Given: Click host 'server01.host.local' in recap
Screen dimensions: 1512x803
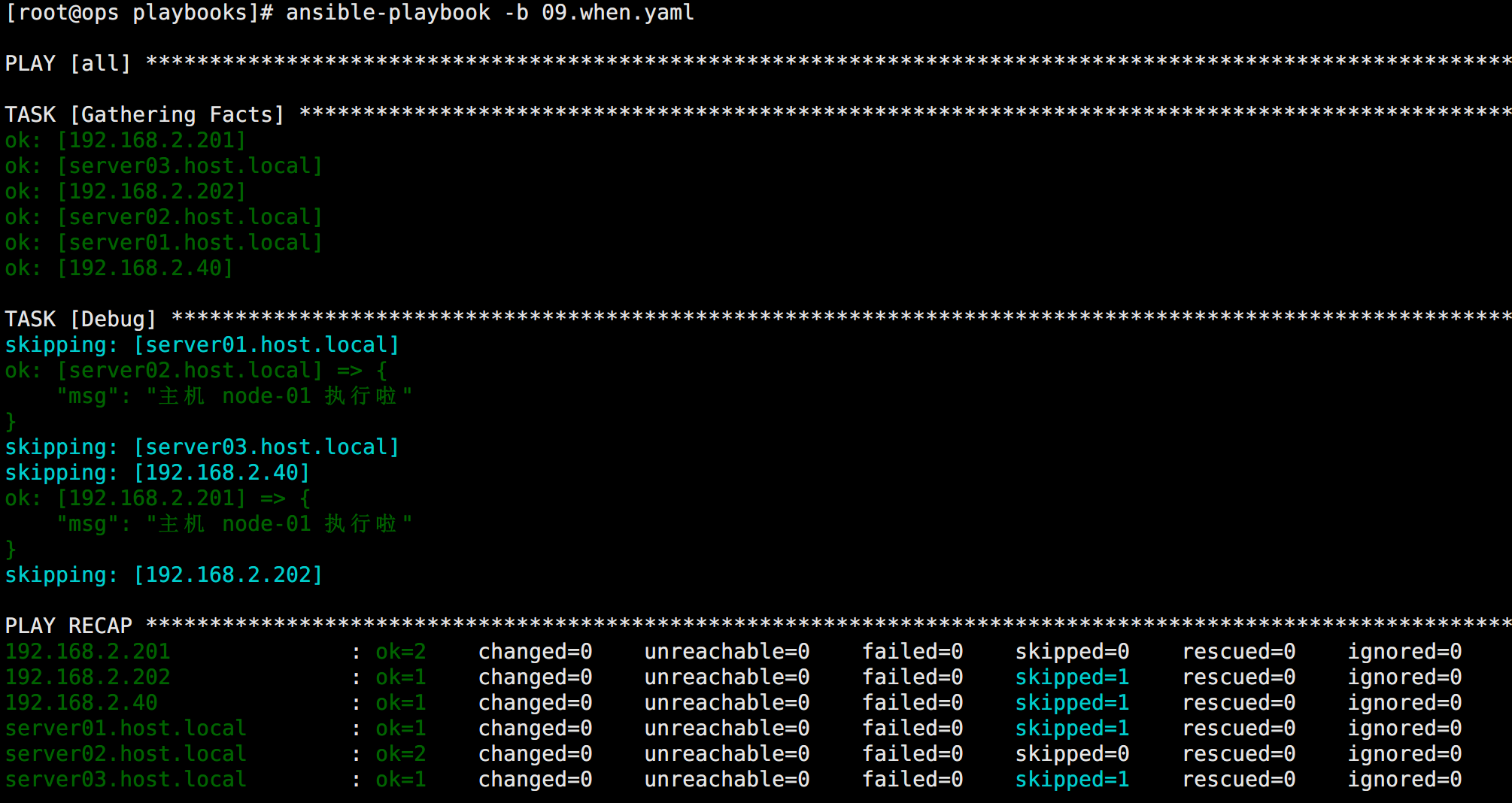Looking at the screenshot, I should tap(126, 728).
